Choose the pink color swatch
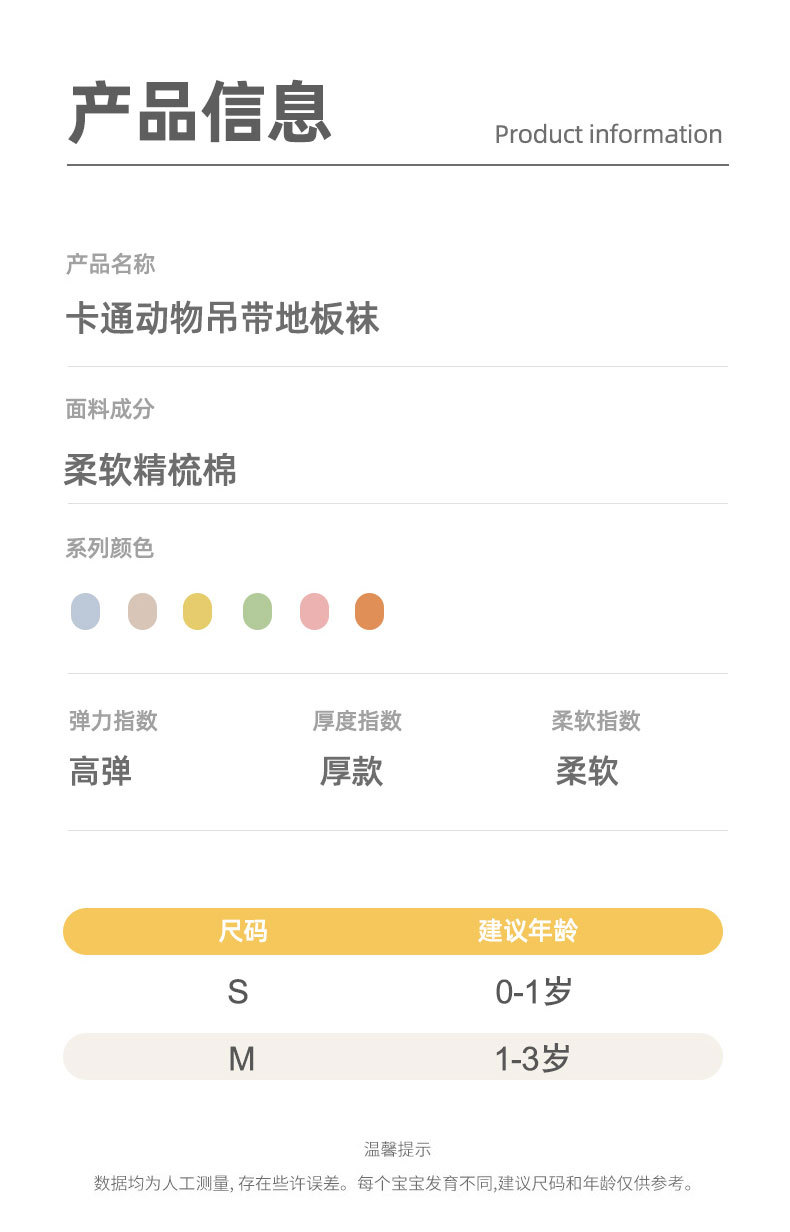This screenshot has height=1232, width=790. point(314,611)
